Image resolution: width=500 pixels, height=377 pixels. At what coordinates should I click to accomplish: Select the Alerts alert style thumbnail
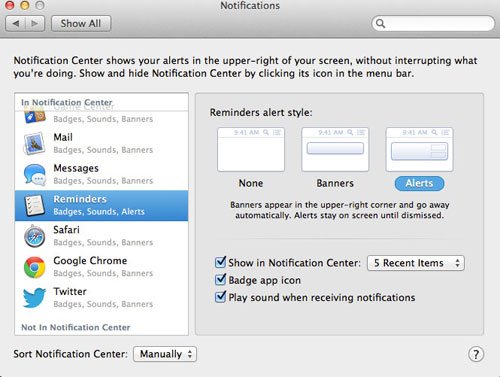pos(419,149)
